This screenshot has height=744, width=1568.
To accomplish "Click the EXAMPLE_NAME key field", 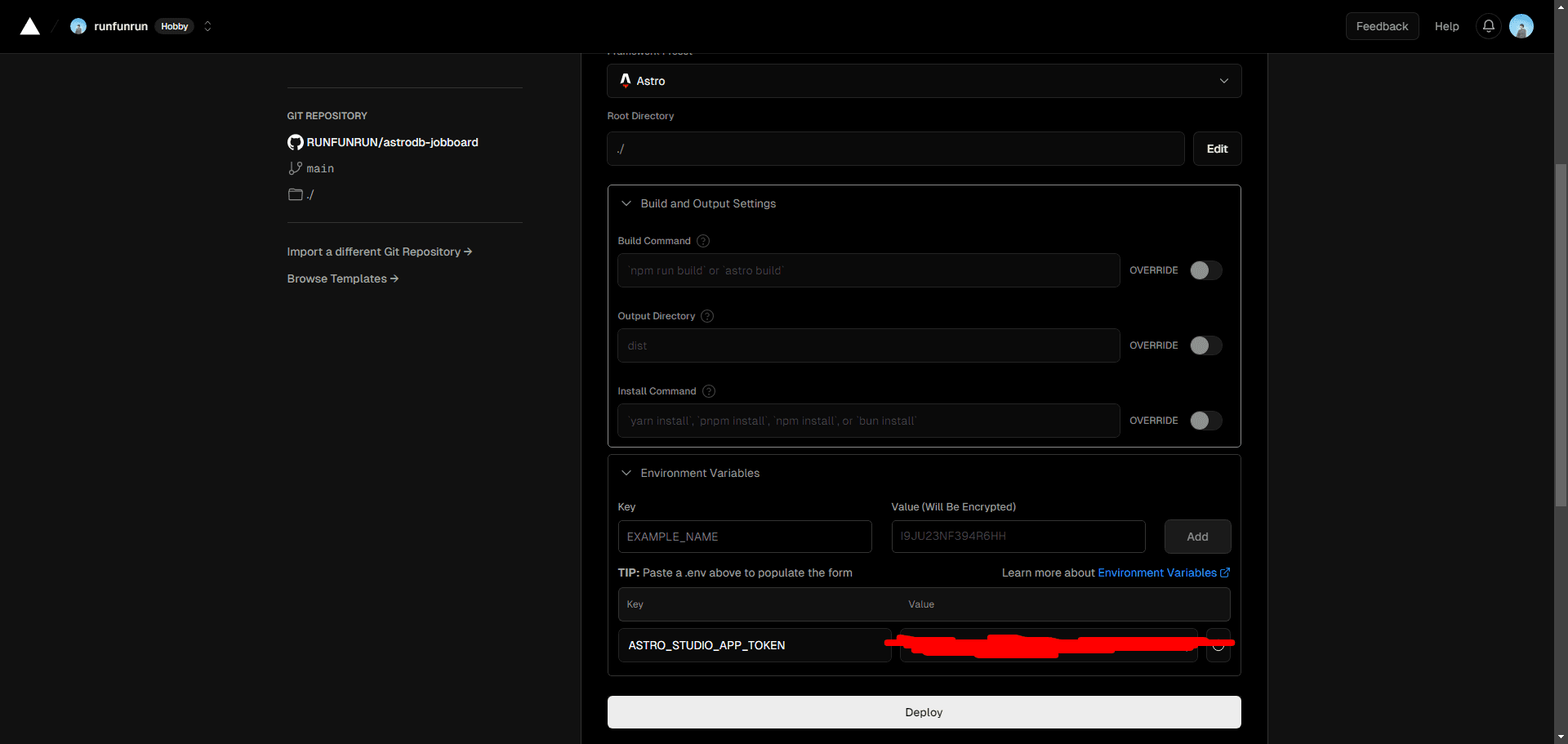I will [x=745, y=537].
